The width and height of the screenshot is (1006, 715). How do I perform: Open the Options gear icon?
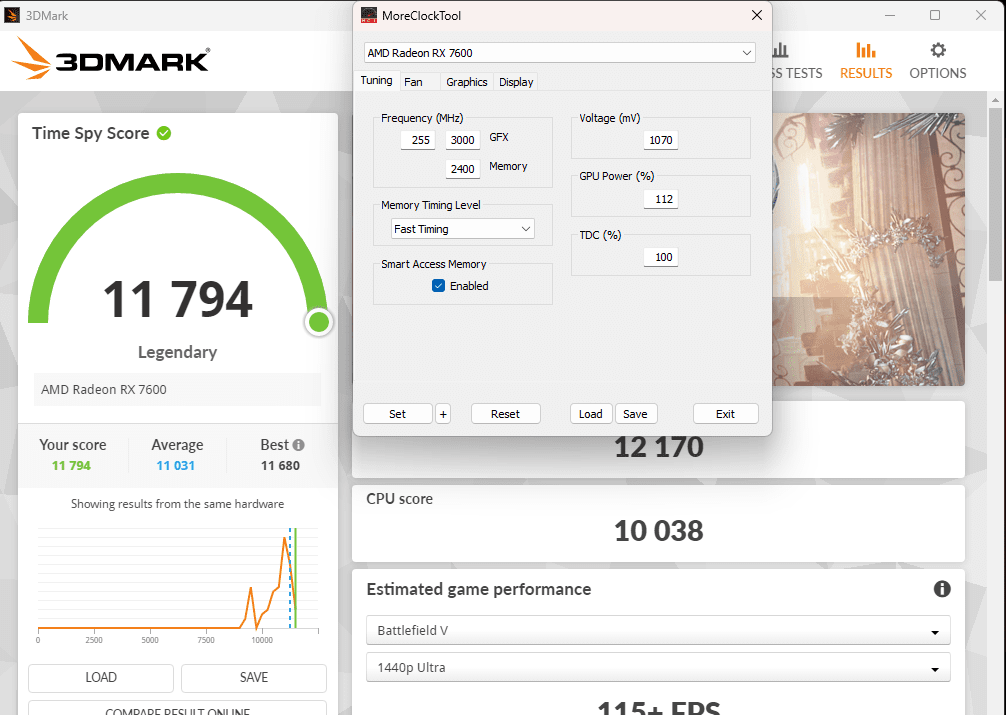click(x=937, y=50)
